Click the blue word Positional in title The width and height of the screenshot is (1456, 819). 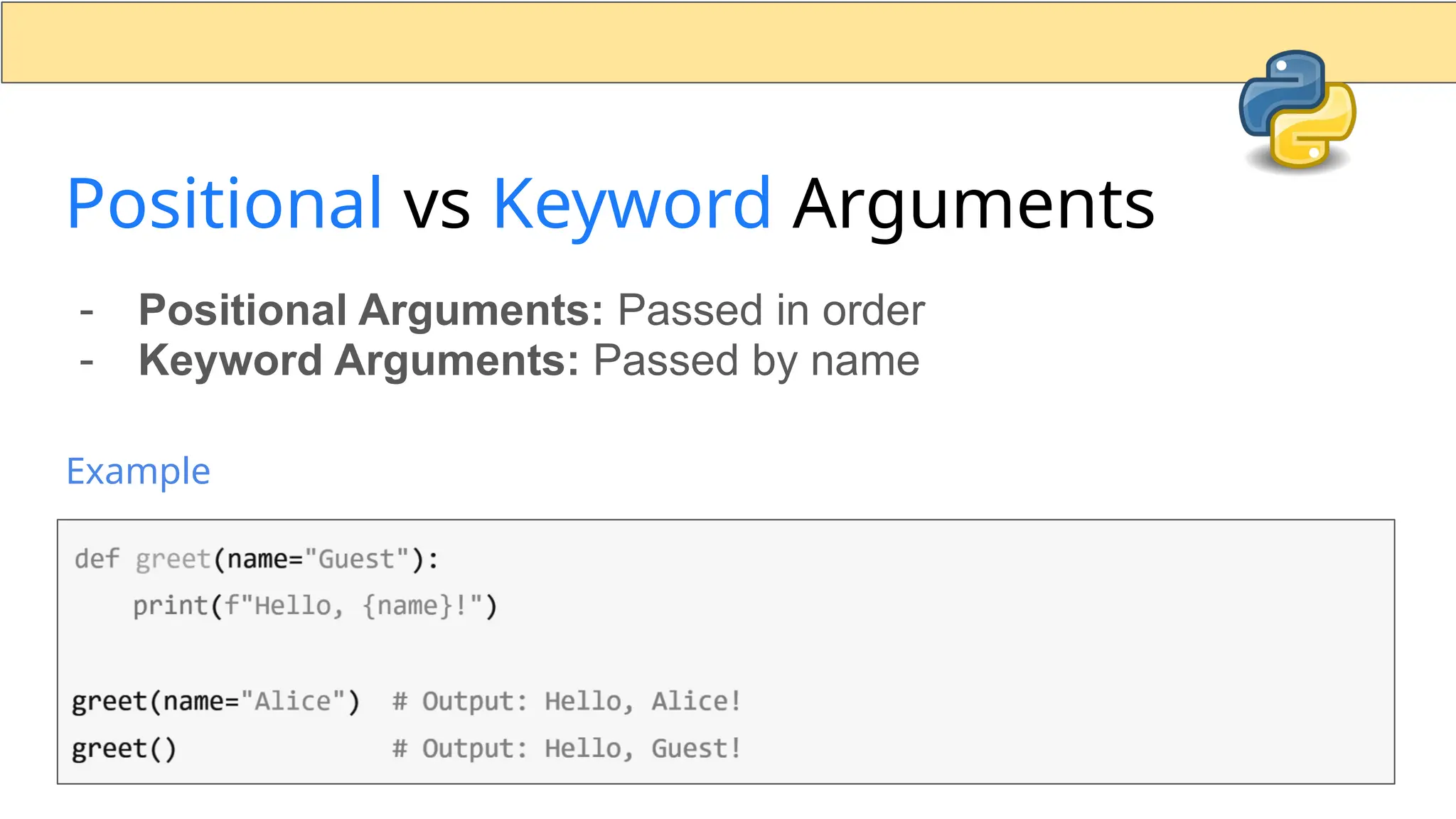point(225,205)
